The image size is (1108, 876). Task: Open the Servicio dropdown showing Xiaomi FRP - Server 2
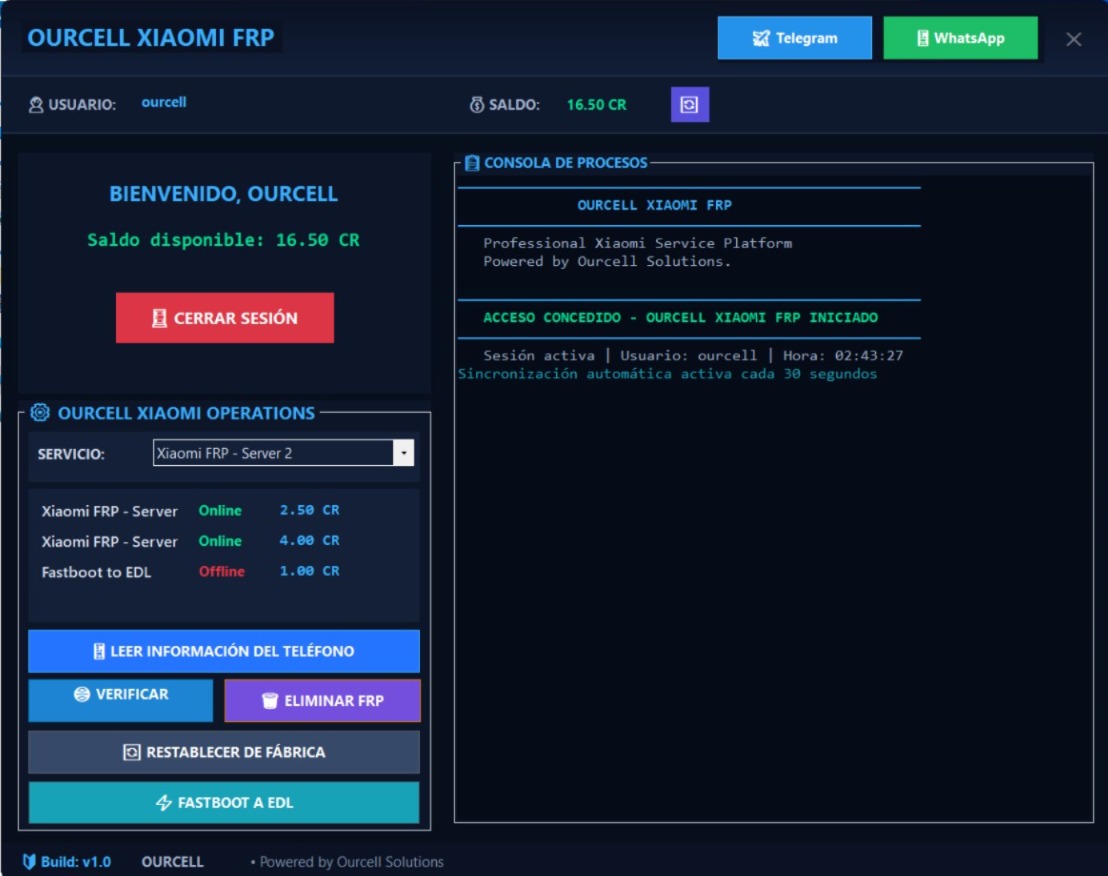tap(283, 453)
